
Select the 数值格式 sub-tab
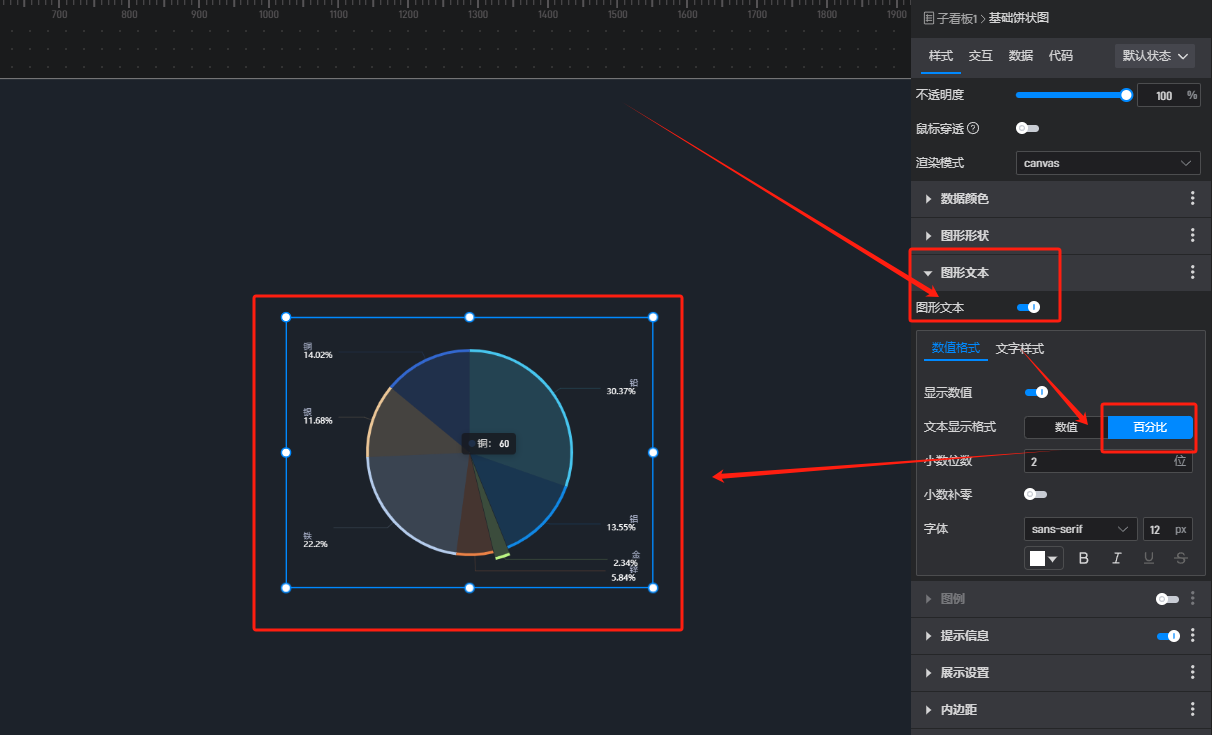click(956, 348)
